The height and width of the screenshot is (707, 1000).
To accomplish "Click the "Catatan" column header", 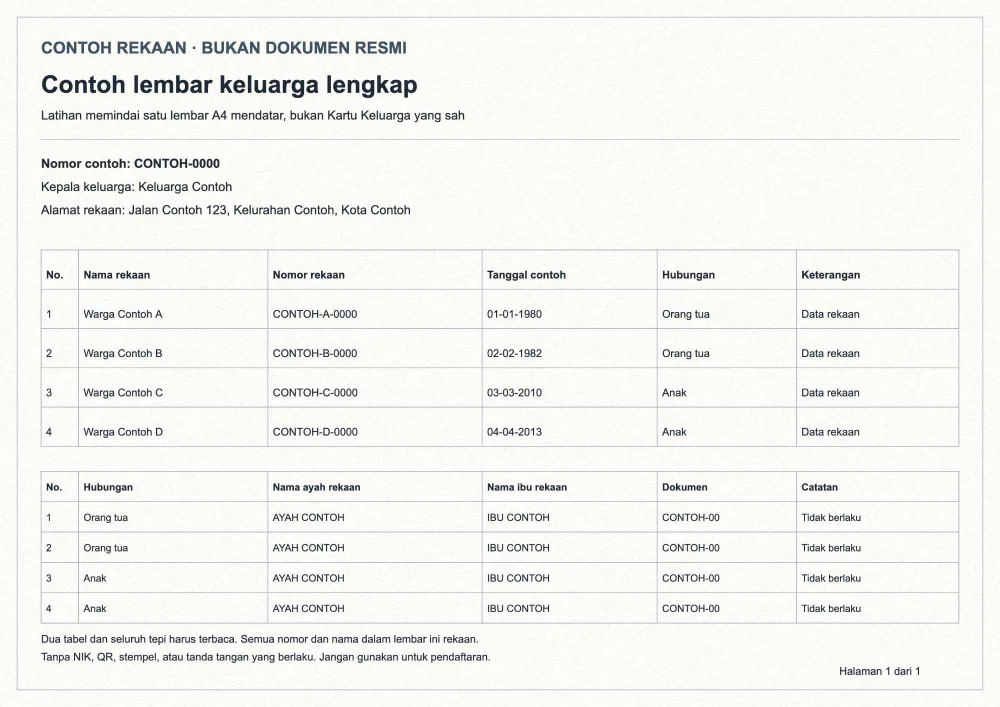I will click(x=820, y=487).
